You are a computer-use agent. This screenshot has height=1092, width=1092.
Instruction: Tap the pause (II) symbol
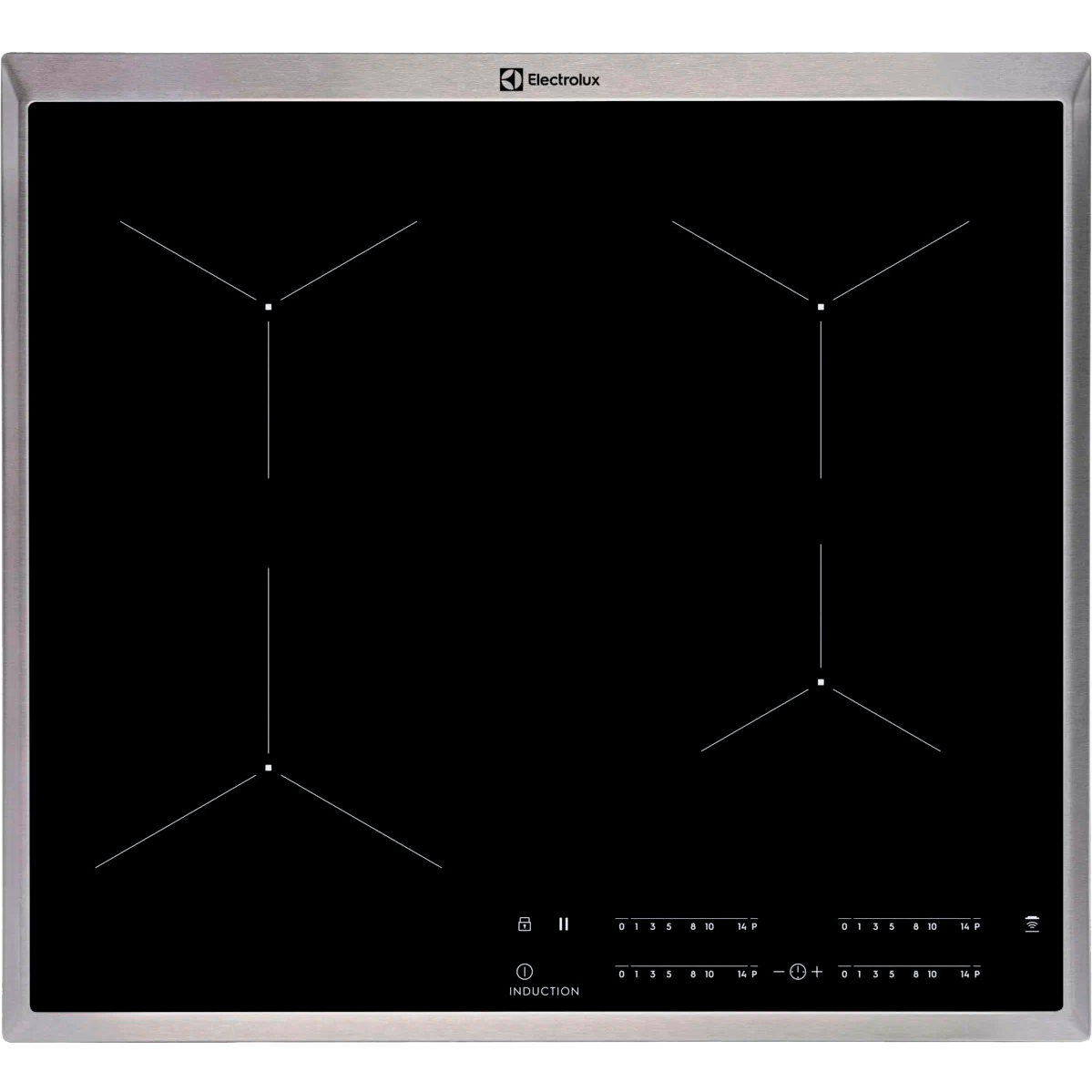point(564,924)
